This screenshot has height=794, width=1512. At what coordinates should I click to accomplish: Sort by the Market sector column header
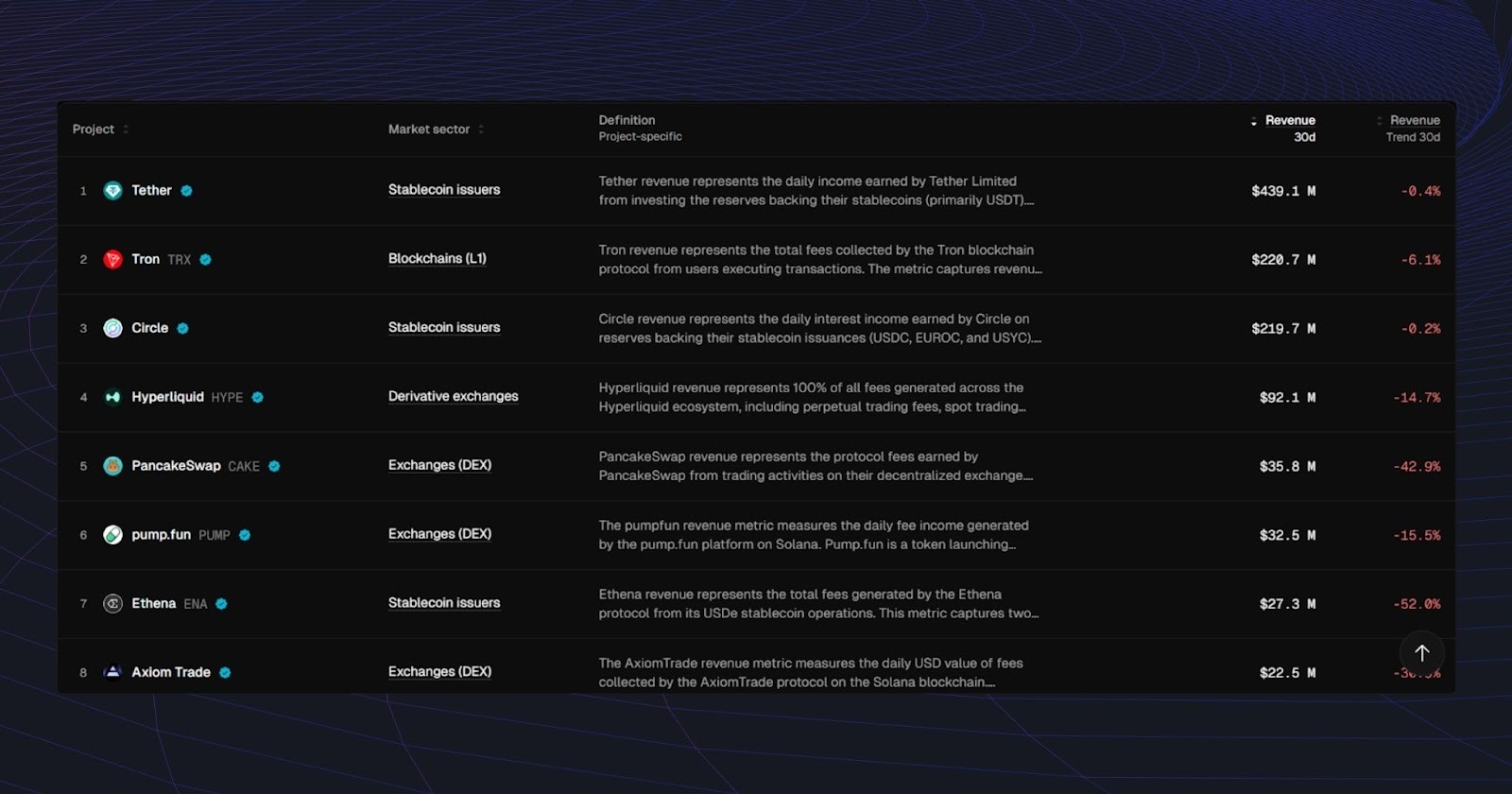[436, 129]
